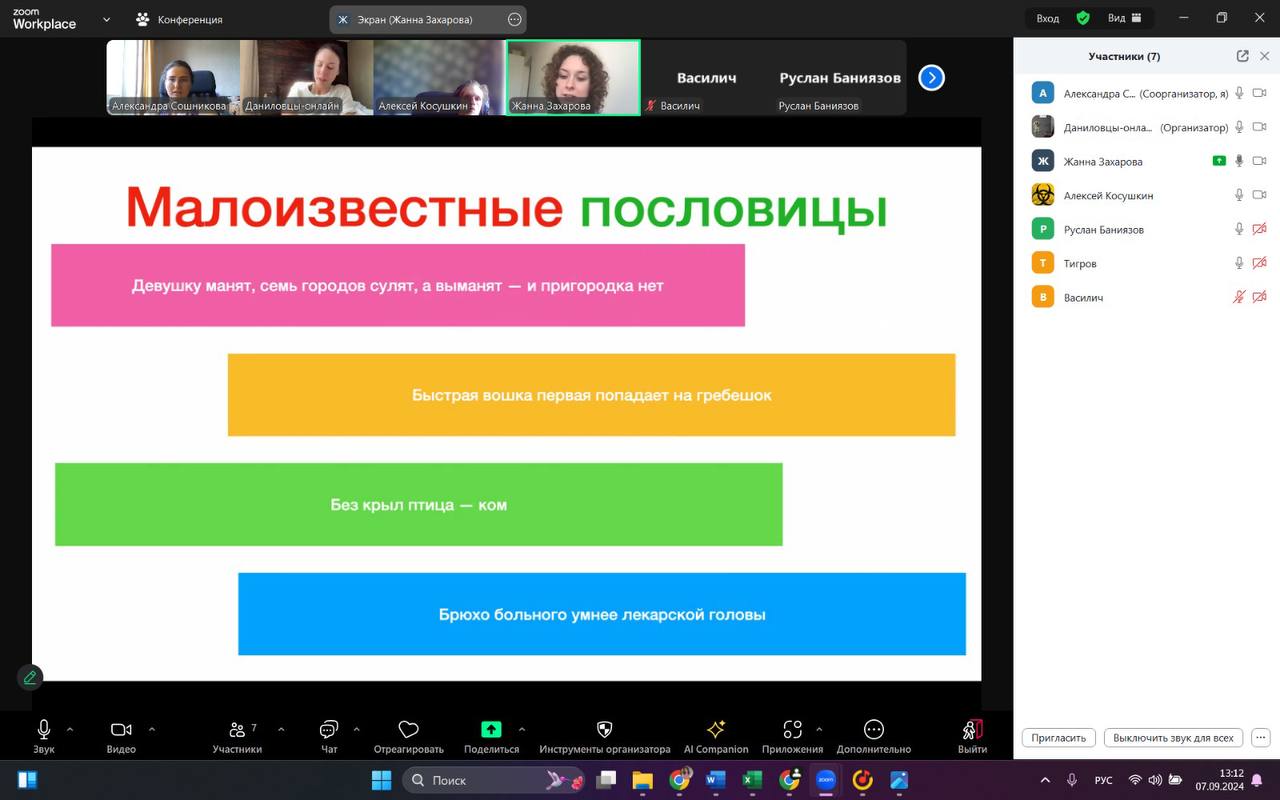Click green box Без крыл птица — ком
Image resolution: width=1280 pixels, height=800 pixels.
[418, 504]
